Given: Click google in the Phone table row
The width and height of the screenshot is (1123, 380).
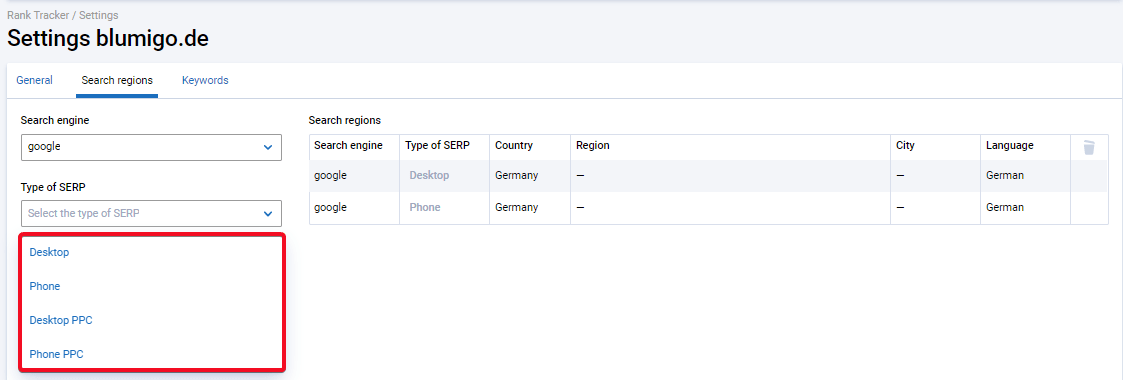Looking at the screenshot, I should (330, 208).
